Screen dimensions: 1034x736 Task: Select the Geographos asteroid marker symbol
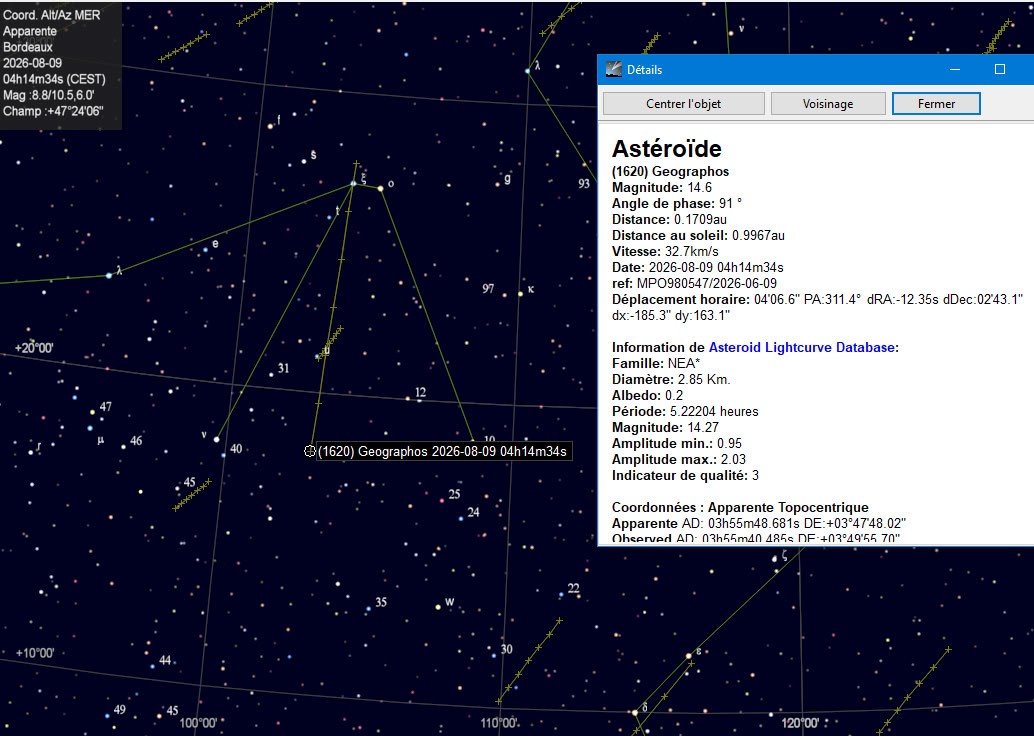pyautogui.click(x=310, y=451)
